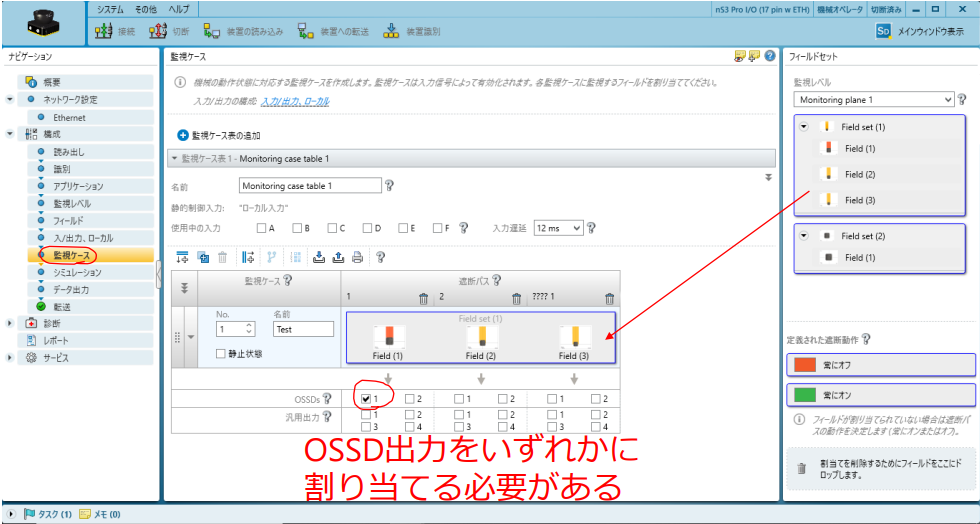Uncheck OSSDs 1 checkbox for path 1
The width and height of the screenshot is (980, 524).
[366, 399]
